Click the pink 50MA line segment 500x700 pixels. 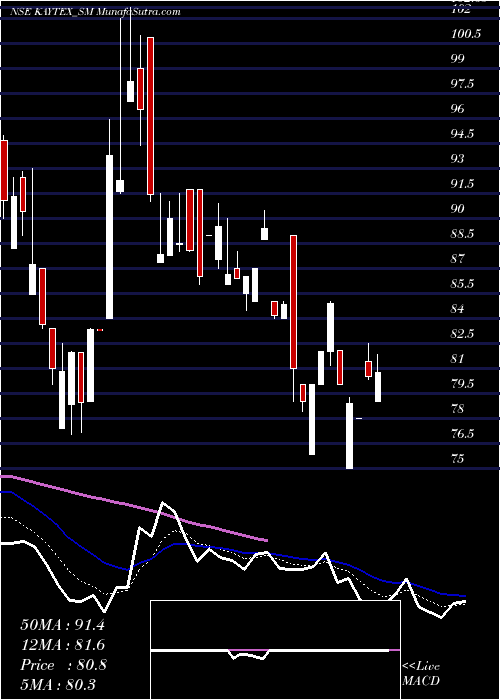134,508
